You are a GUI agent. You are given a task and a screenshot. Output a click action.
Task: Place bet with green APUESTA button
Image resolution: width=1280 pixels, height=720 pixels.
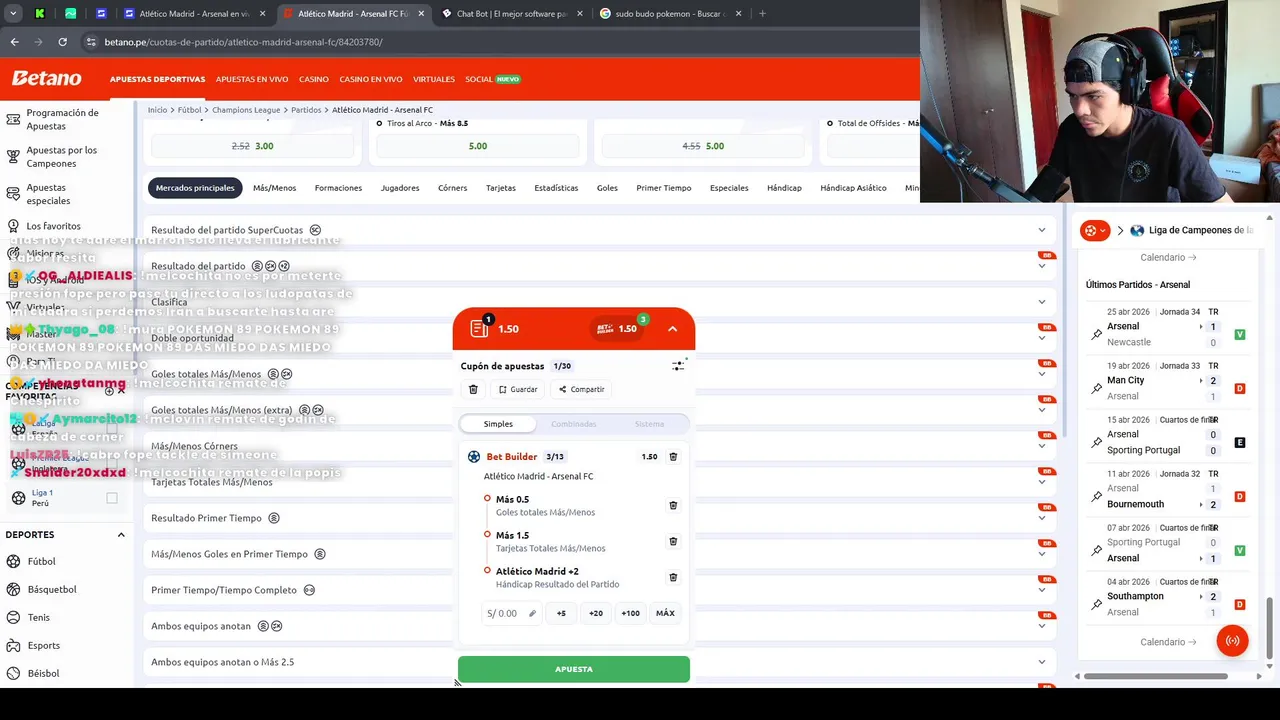click(x=574, y=669)
